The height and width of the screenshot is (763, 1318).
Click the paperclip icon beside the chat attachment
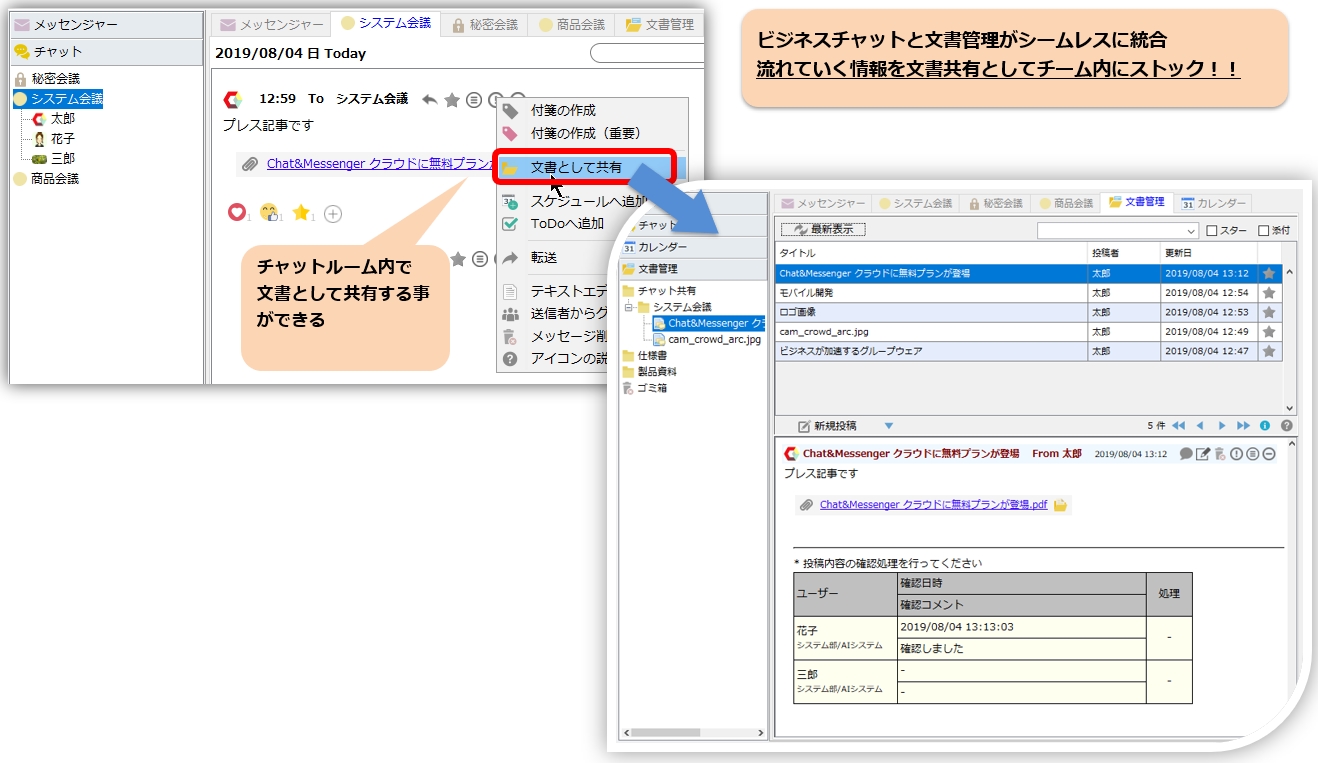tap(250, 164)
